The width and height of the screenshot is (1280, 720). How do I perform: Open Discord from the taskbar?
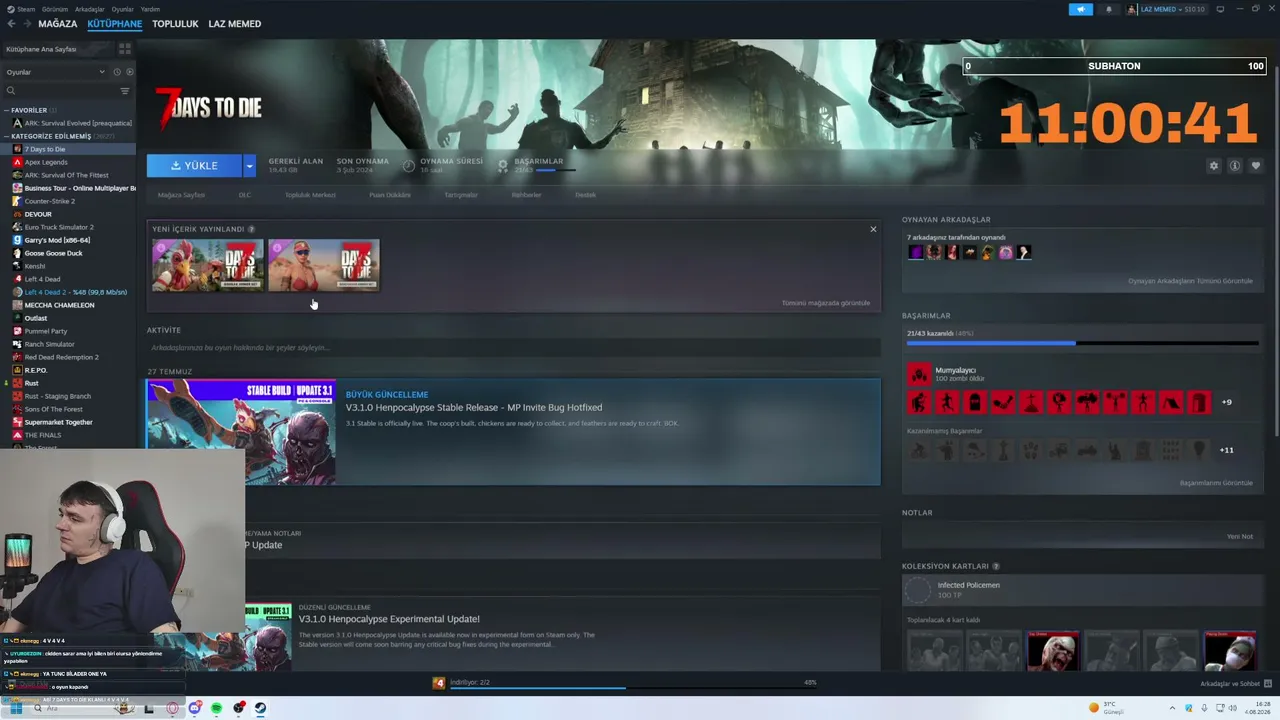(x=195, y=708)
